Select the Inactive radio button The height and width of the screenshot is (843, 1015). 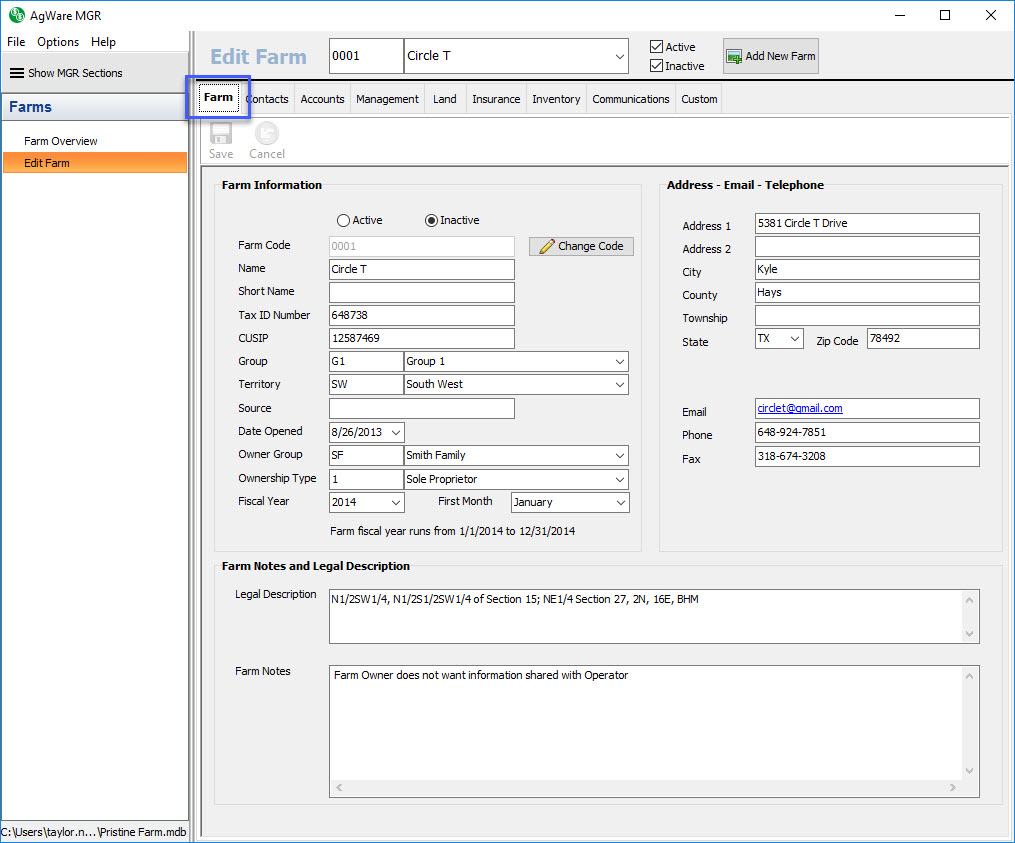click(x=432, y=220)
